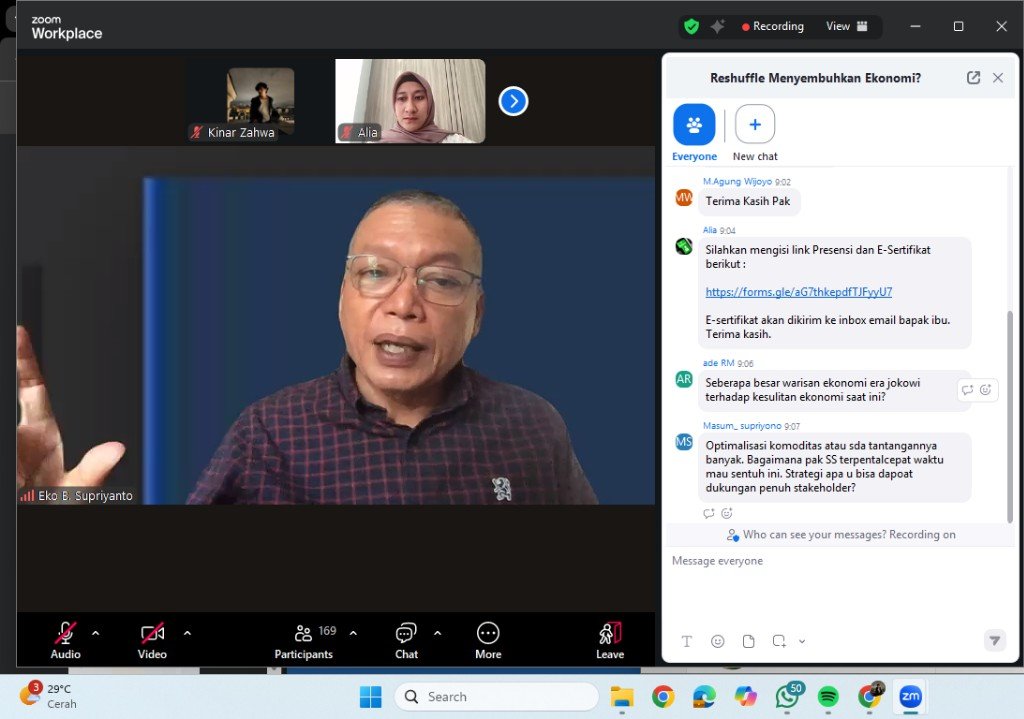1024x719 pixels.
Task: Open the forms.gle presensi link
Action: [798, 292]
